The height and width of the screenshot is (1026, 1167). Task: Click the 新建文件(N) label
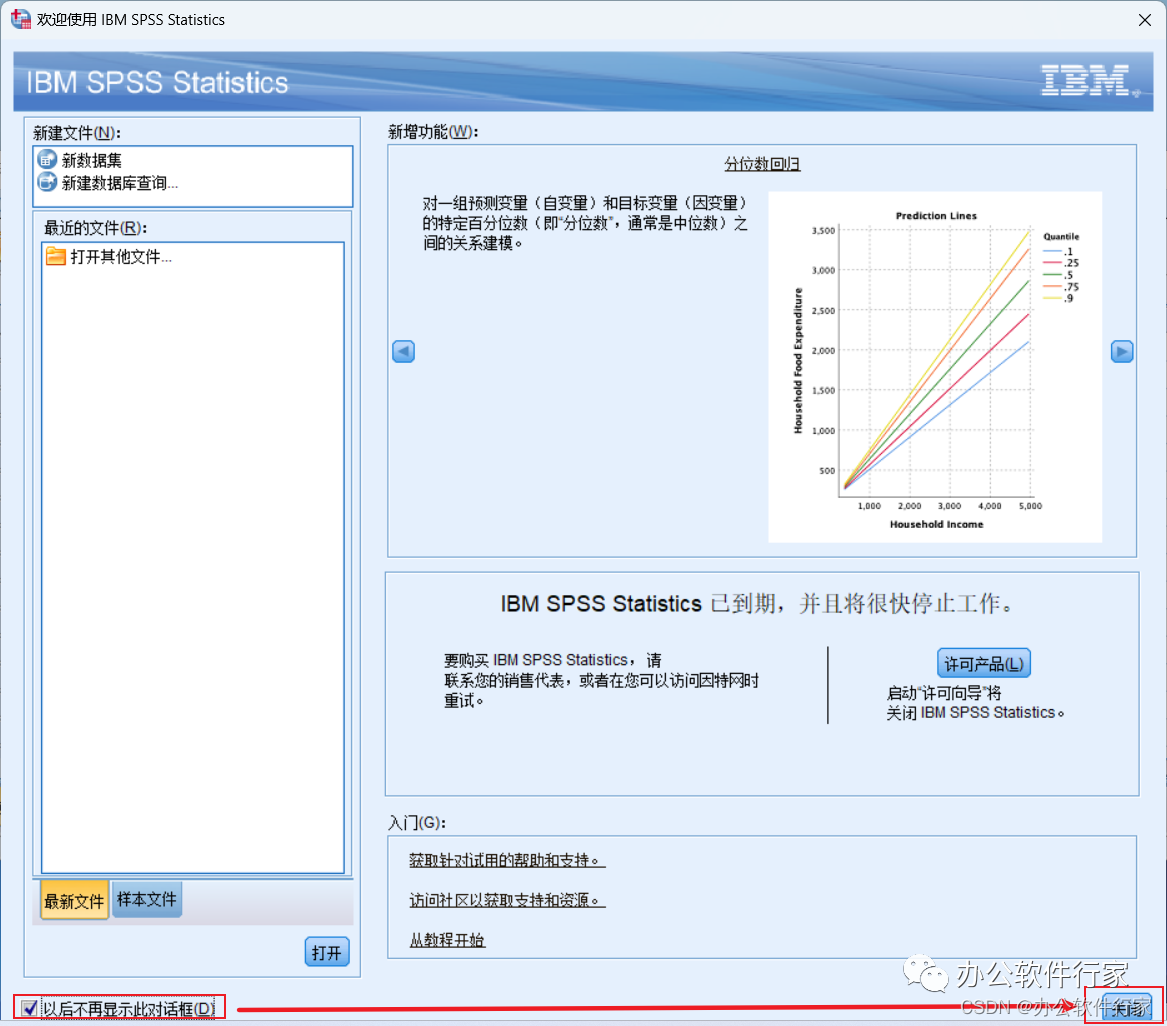[x=77, y=132]
